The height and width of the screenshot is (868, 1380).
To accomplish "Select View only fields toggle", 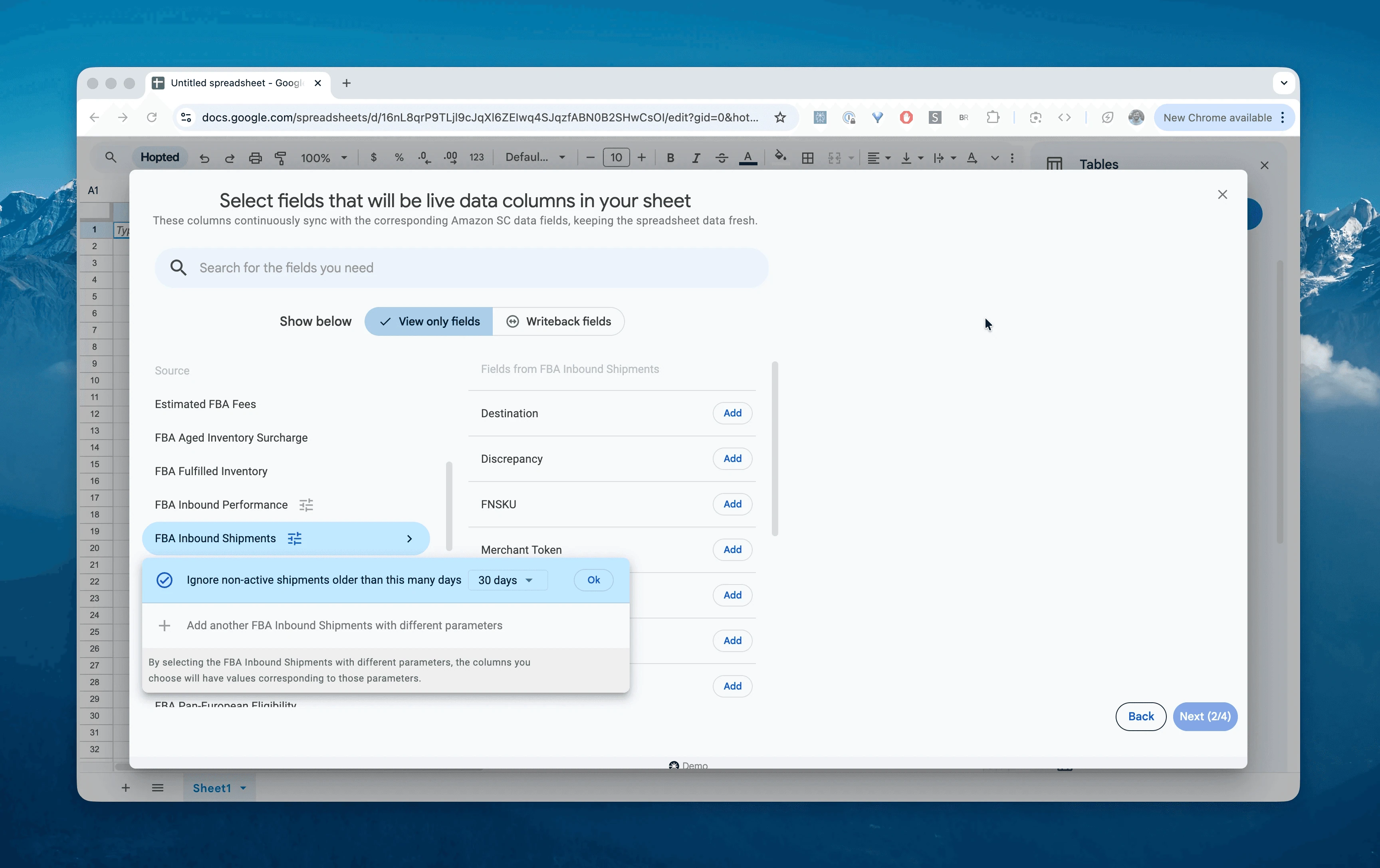I will (429, 321).
